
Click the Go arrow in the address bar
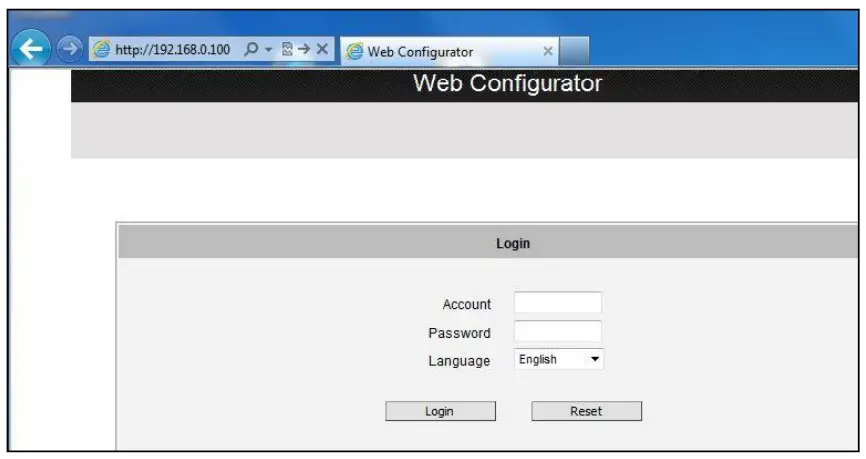(x=304, y=49)
